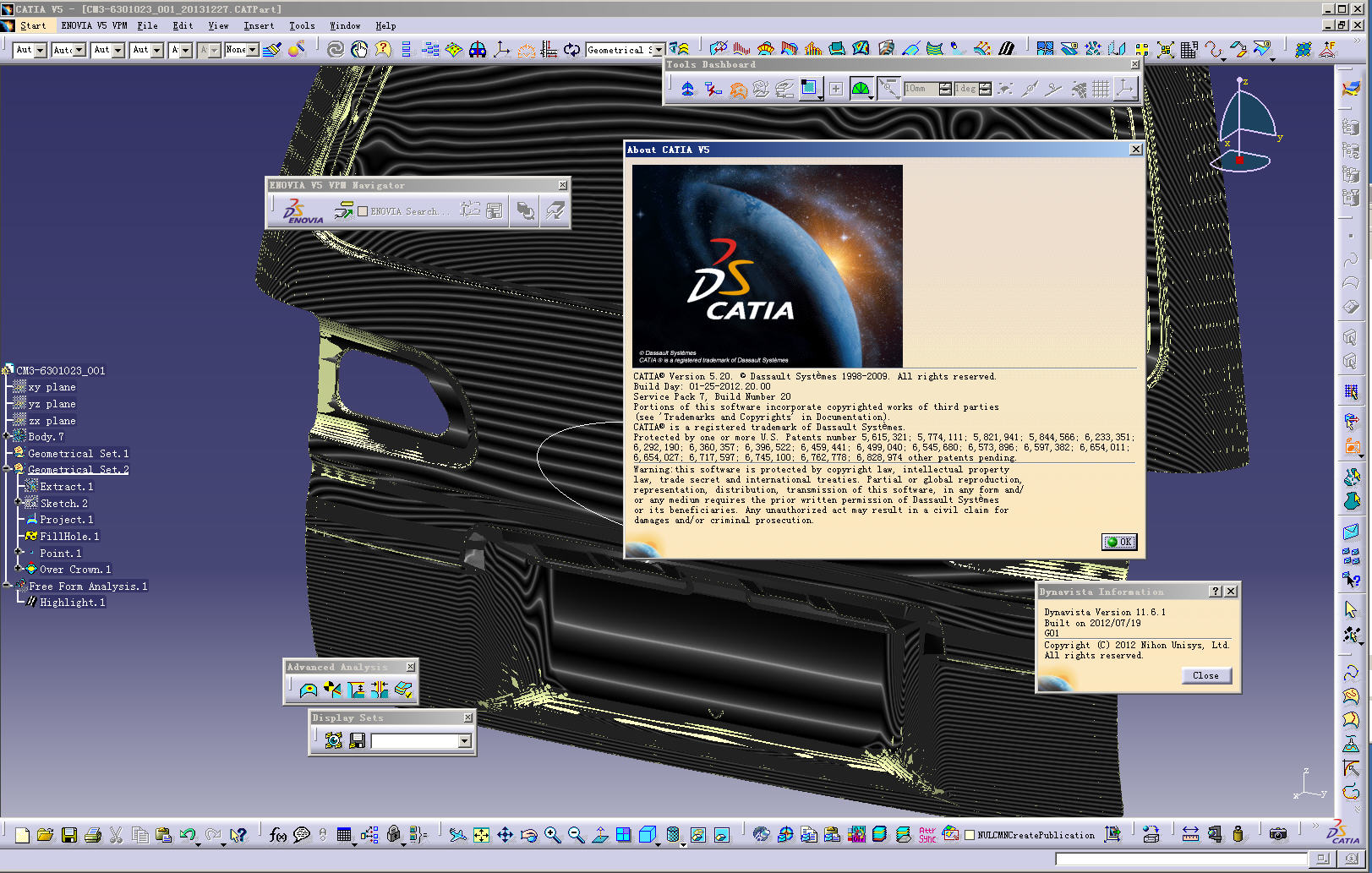This screenshot has width=1372, height=873.
Task: Open the What's This help pointer icon
Action: point(238,835)
